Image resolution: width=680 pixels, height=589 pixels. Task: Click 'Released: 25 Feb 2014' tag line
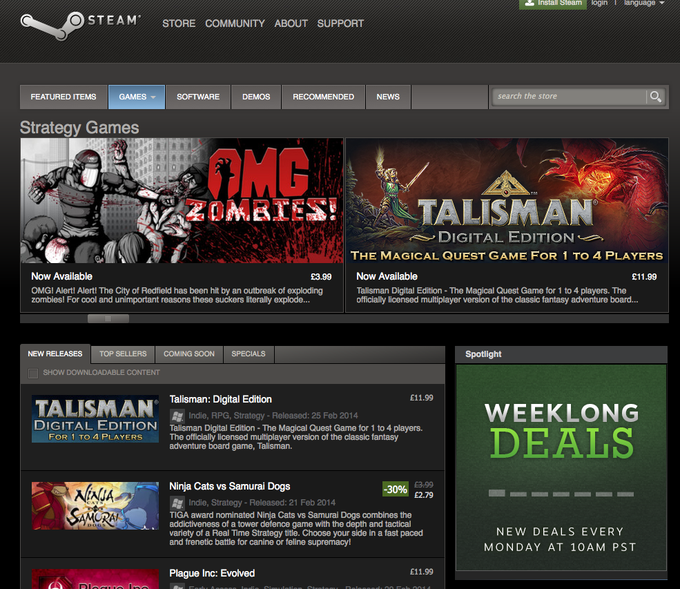[315, 416]
